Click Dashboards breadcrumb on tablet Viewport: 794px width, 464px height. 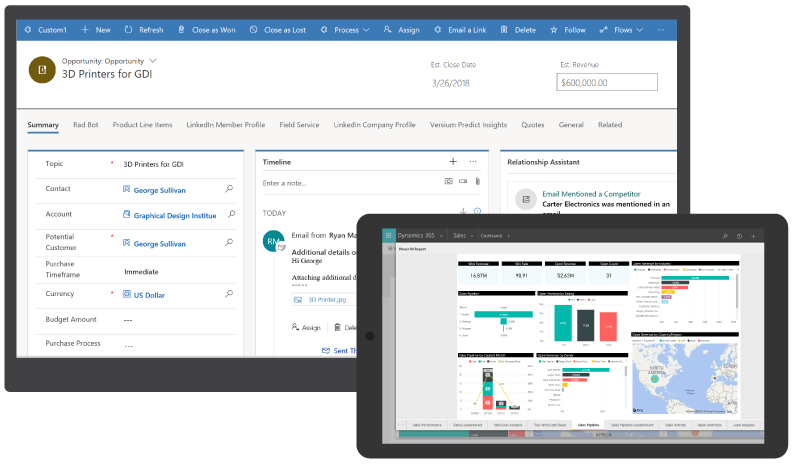pos(491,236)
